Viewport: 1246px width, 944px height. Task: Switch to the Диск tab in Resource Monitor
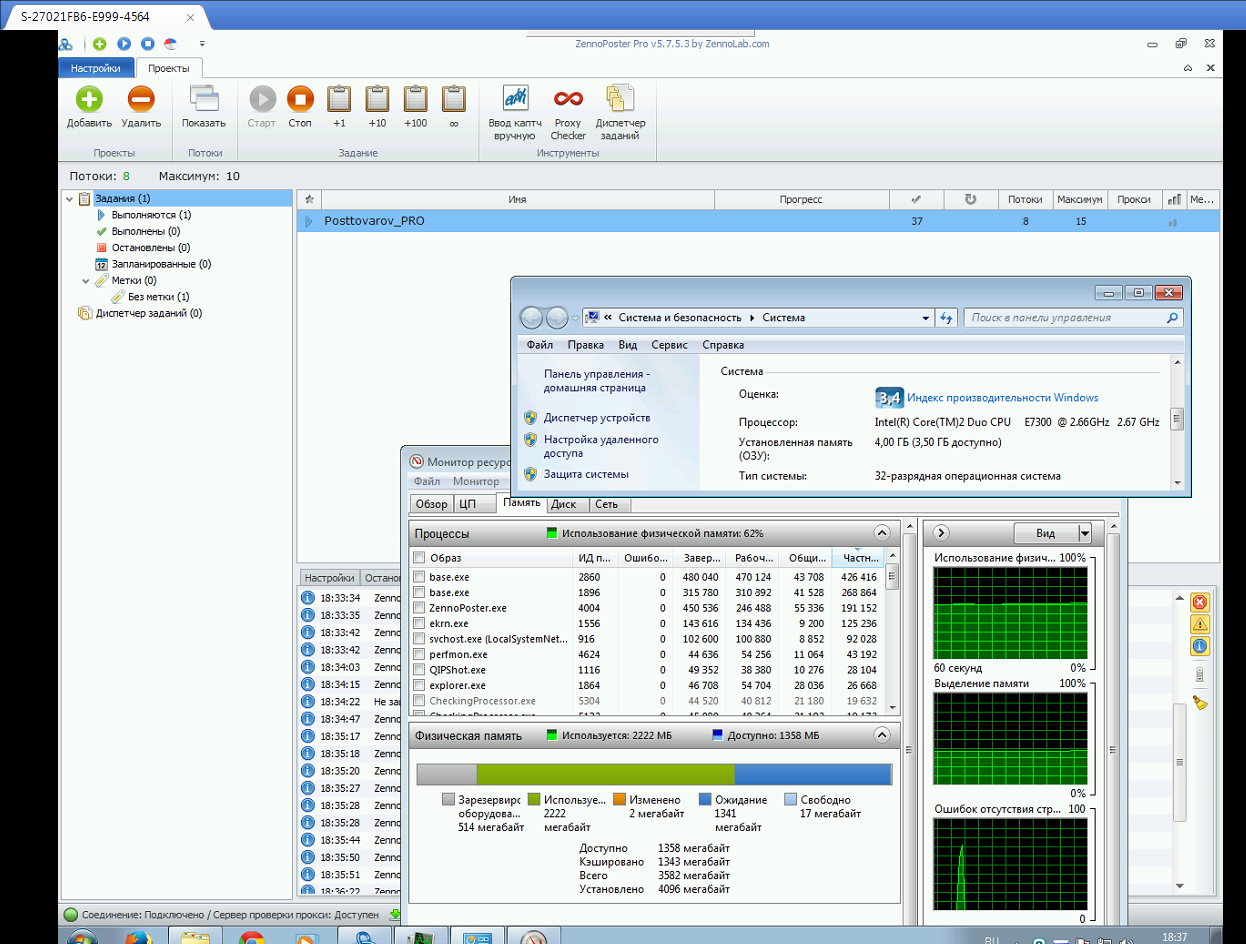point(564,504)
